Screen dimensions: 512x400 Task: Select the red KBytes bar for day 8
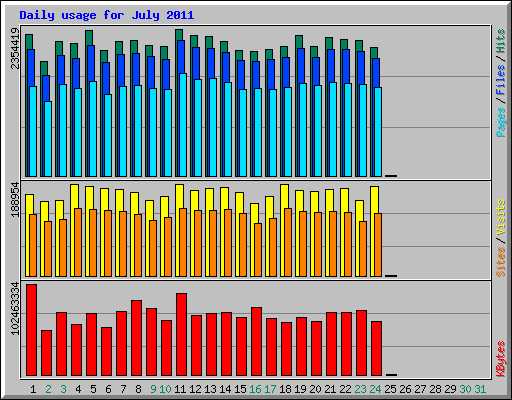tap(137, 338)
